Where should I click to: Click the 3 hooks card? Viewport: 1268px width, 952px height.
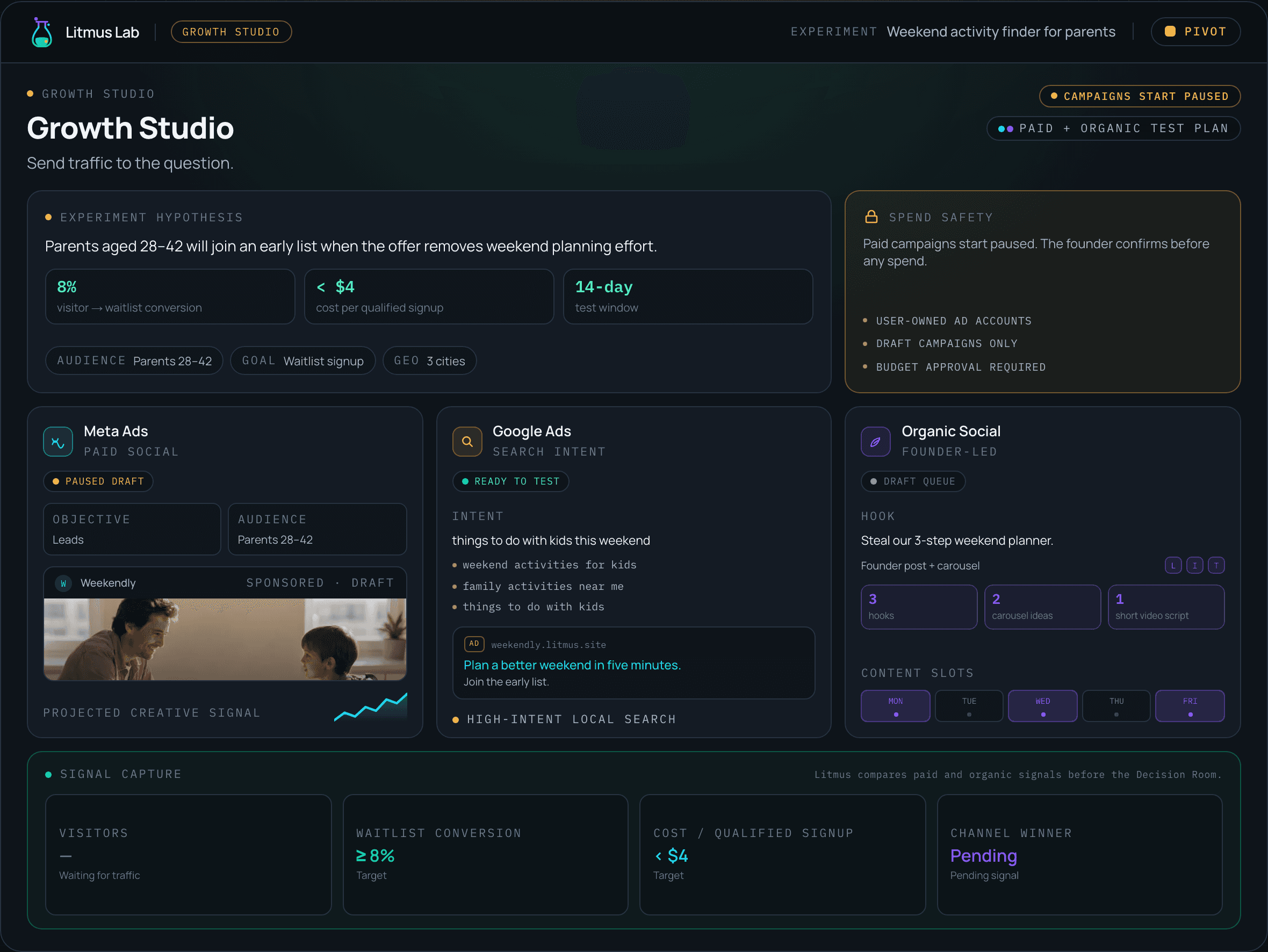919,607
